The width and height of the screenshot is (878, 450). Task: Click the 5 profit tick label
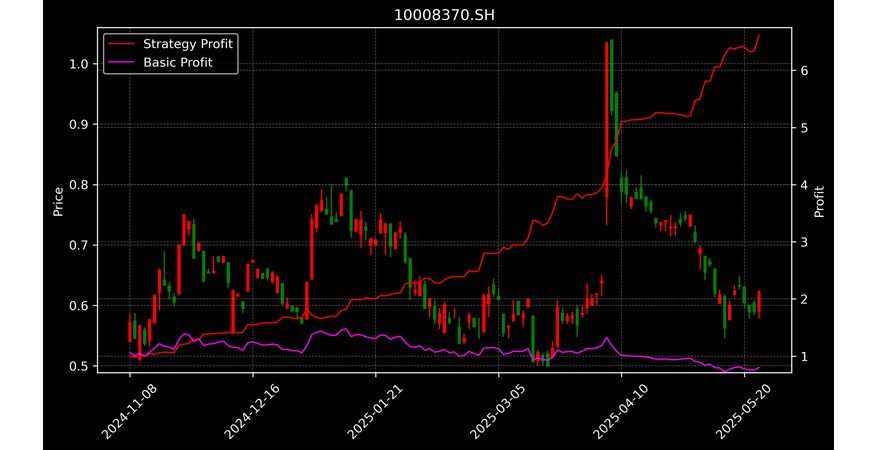[x=802, y=128]
